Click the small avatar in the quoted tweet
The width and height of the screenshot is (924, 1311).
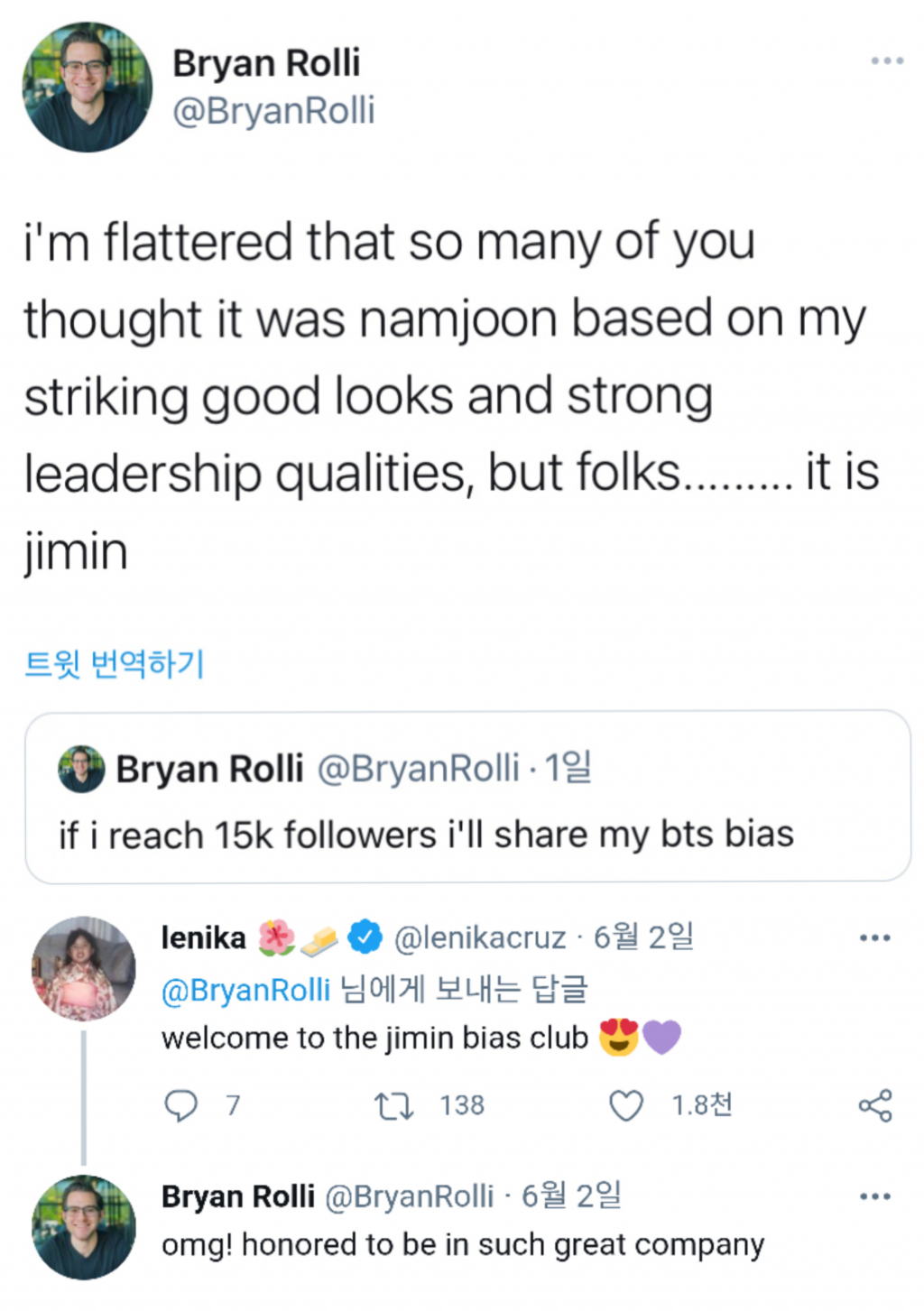click(x=81, y=770)
